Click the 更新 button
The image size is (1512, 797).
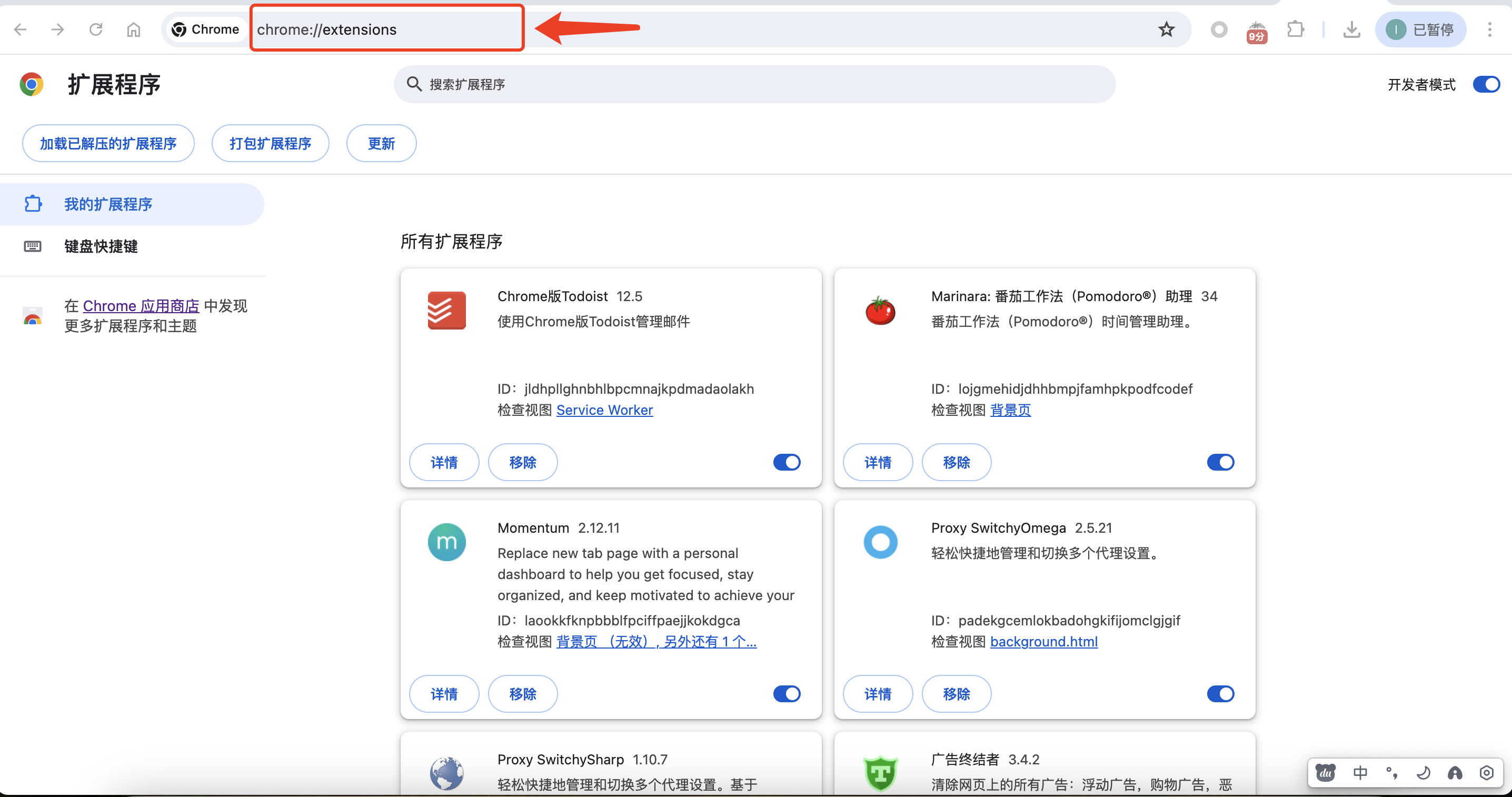[x=381, y=143]
